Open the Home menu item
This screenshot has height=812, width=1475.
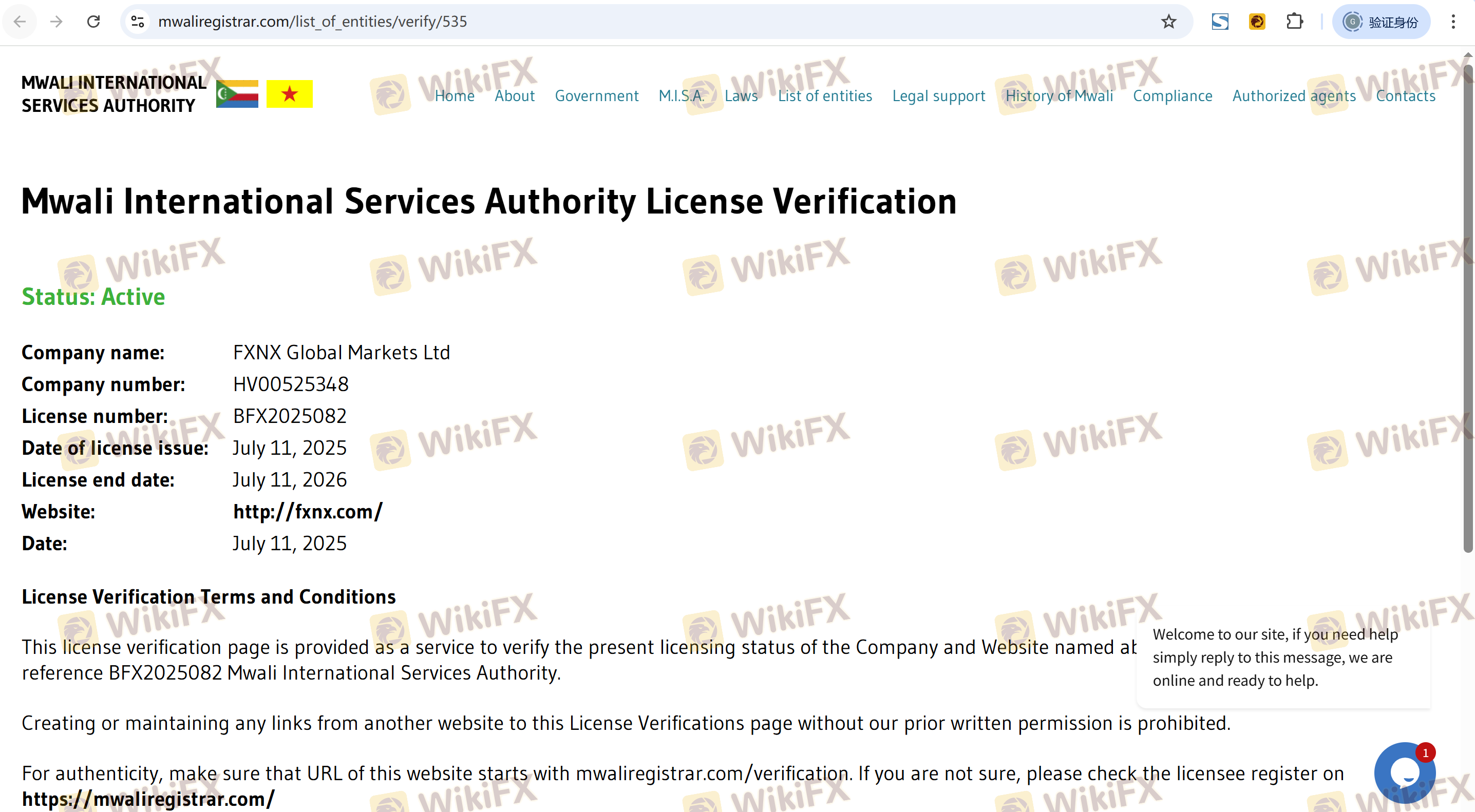click(454, 96)
